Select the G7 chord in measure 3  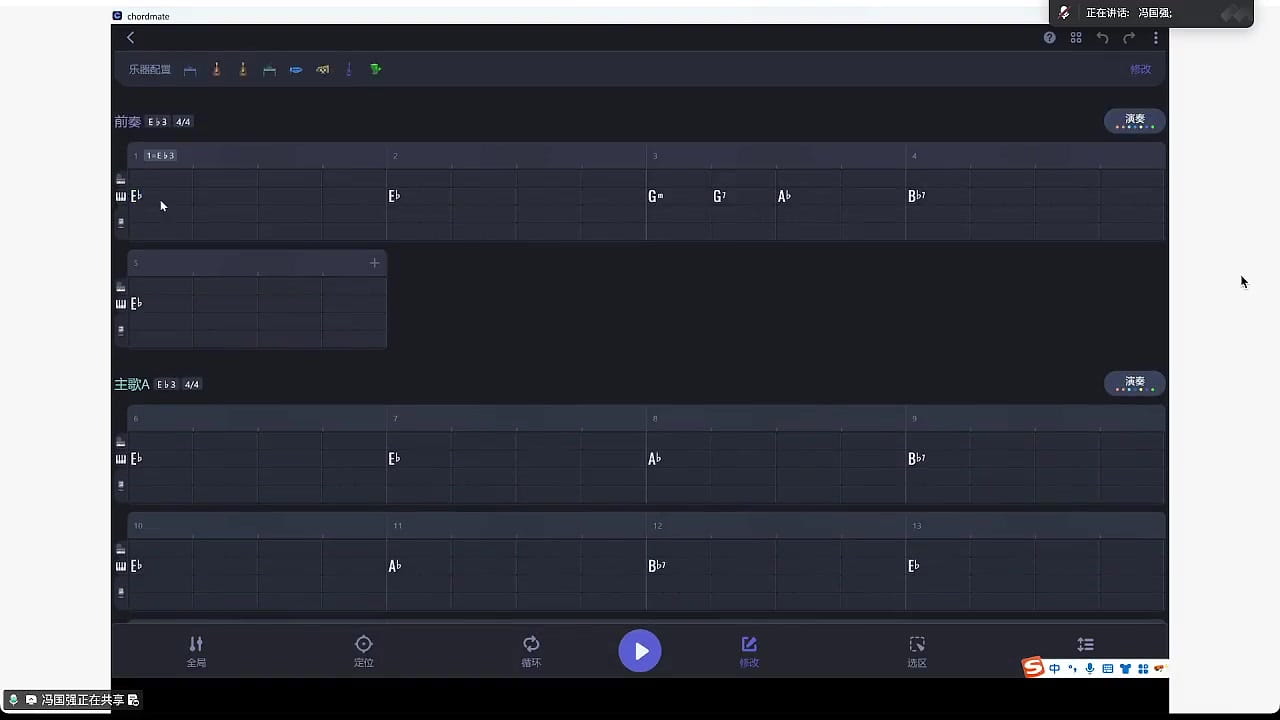coord(720,196)
